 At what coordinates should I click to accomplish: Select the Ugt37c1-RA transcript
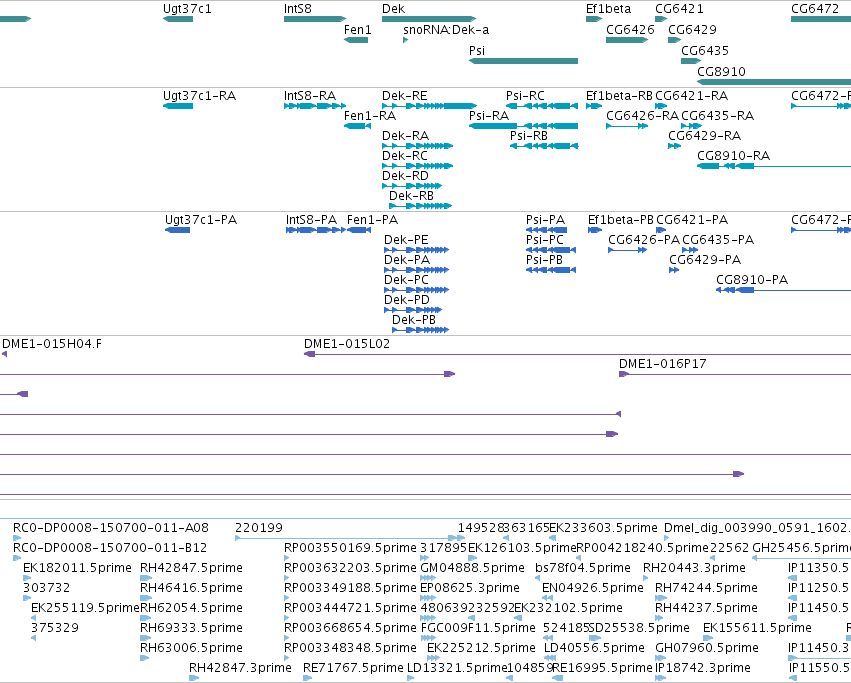[x=178, y=106]
